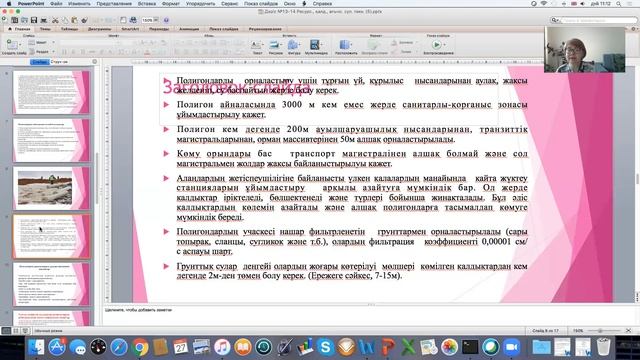Open the Skype icon in the Dock

pos(325,347)
